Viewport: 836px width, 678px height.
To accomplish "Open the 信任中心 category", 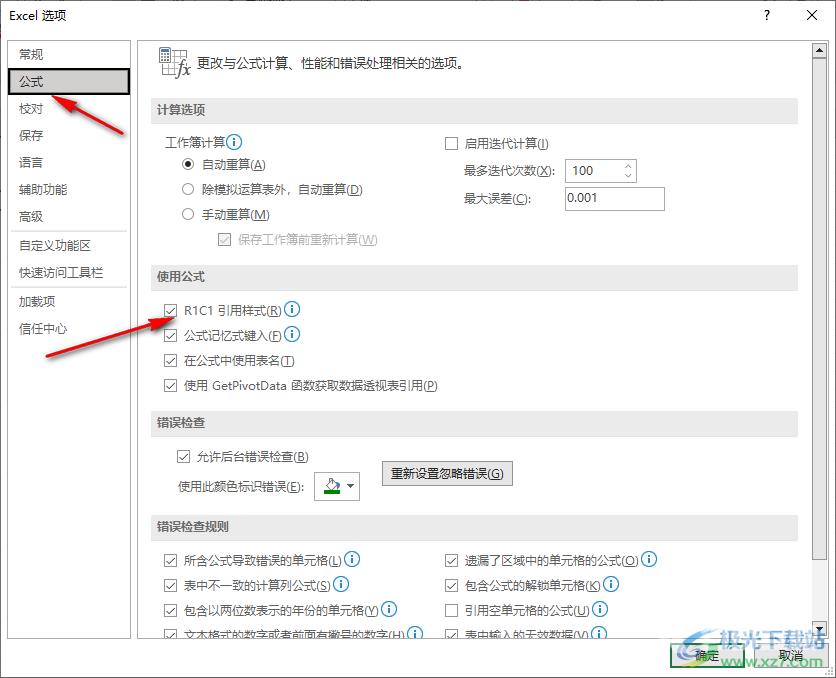I will (x=69, y=328).
